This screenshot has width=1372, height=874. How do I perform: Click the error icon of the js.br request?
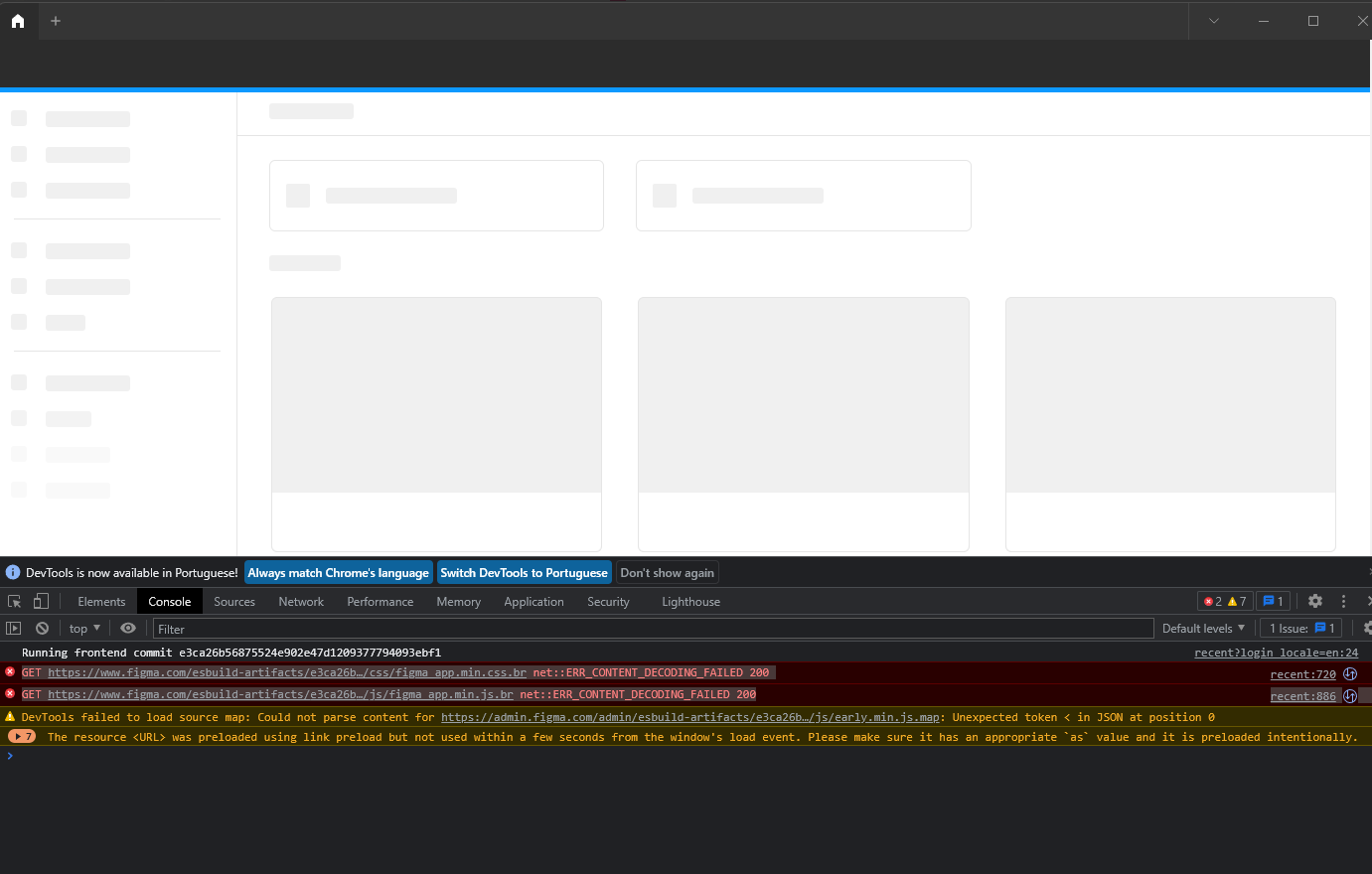pos(10,694)
